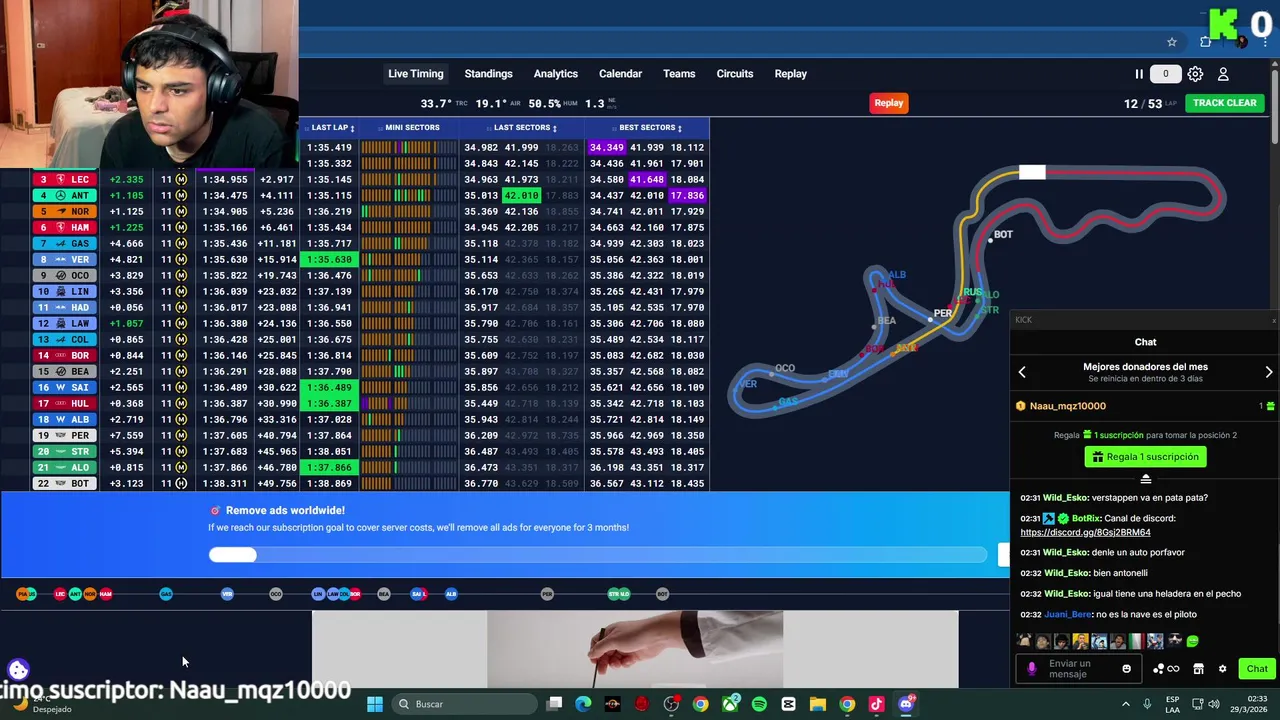Open the Windows Start menu
The image size is (1280, 720).
[x=374, y=704]
